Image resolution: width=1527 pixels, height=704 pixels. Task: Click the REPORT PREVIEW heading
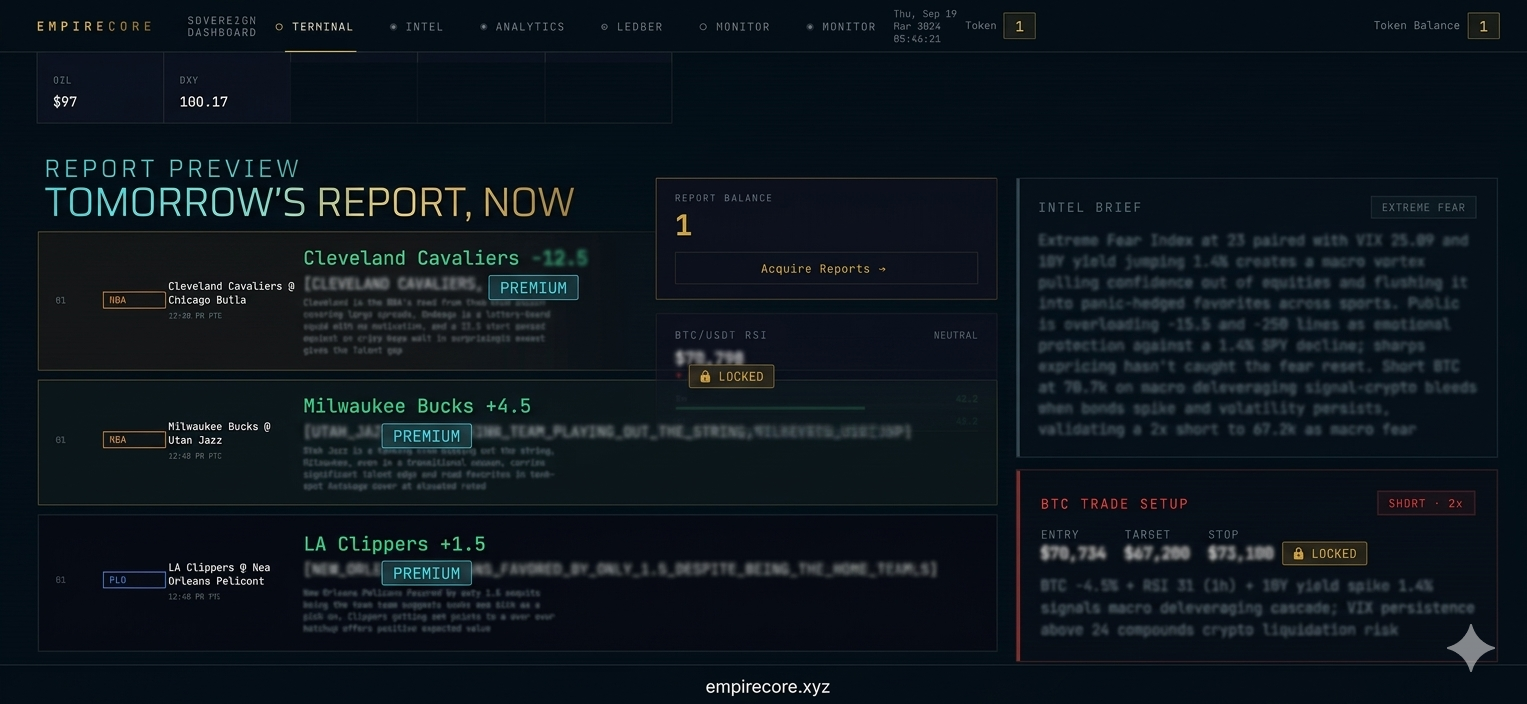click(x=172, y=168)
